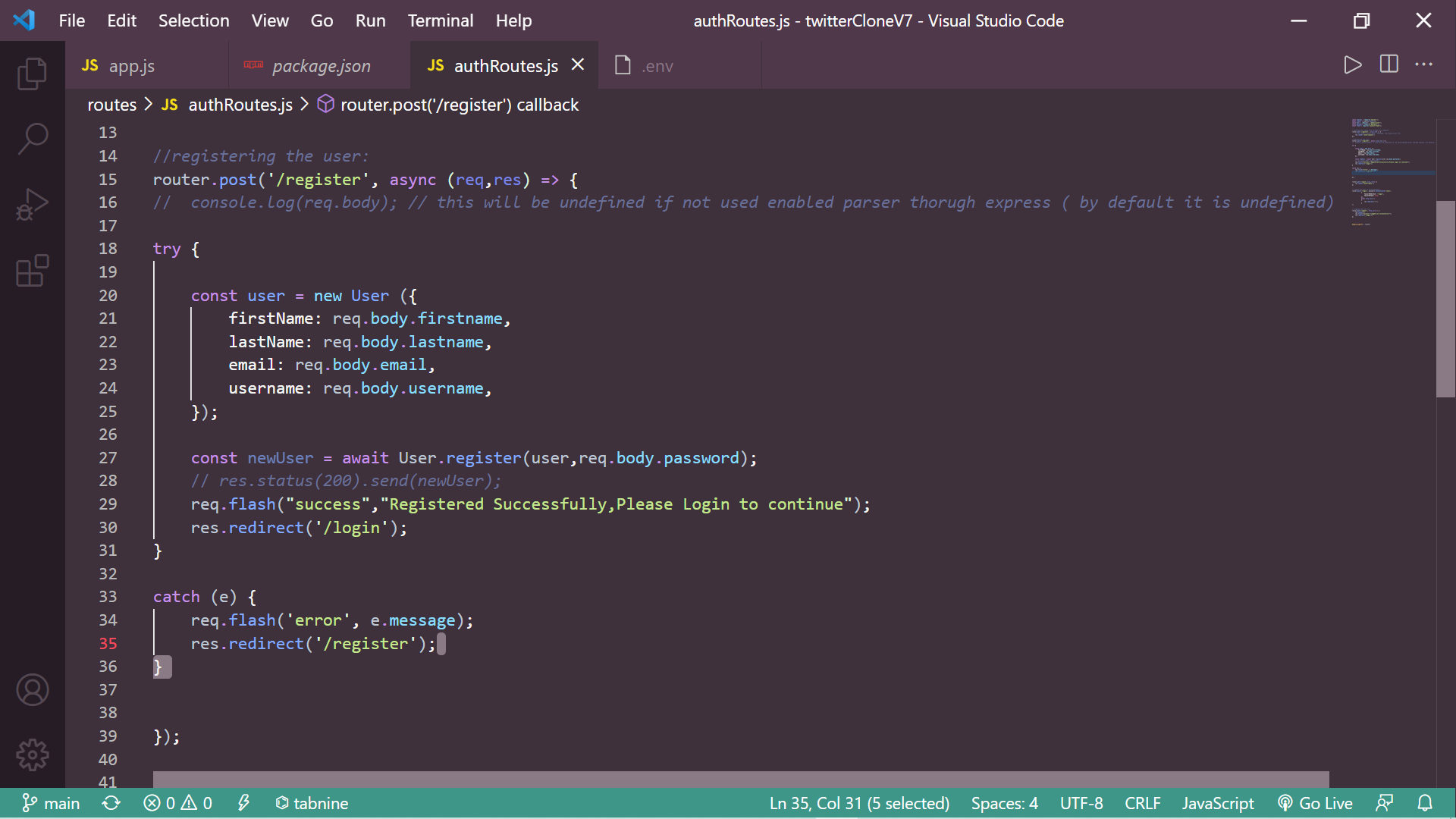Viewport: 1456px width, 819px height.
Task: Open the Accounts menu icon
Action: 32,690
